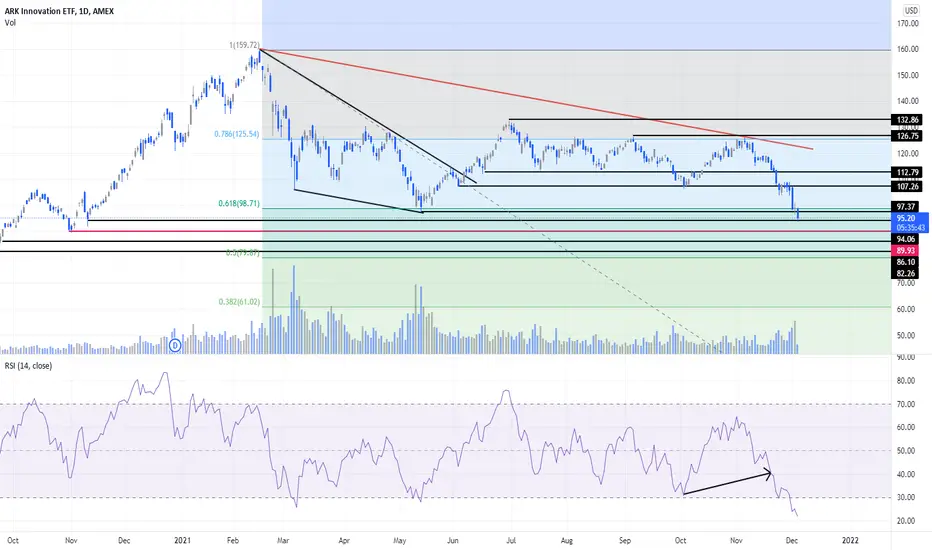Select the magenta horizontal support line
This screenshot has height=550, width=932.
480,231
